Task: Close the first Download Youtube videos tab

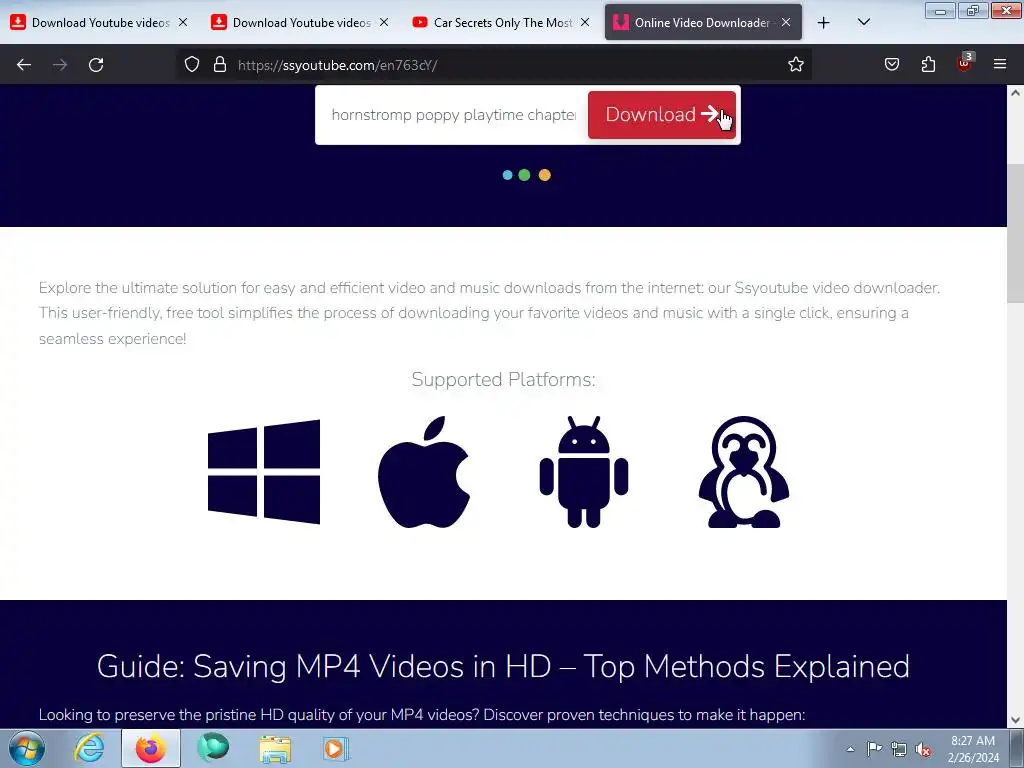Action: pos(183,23)
